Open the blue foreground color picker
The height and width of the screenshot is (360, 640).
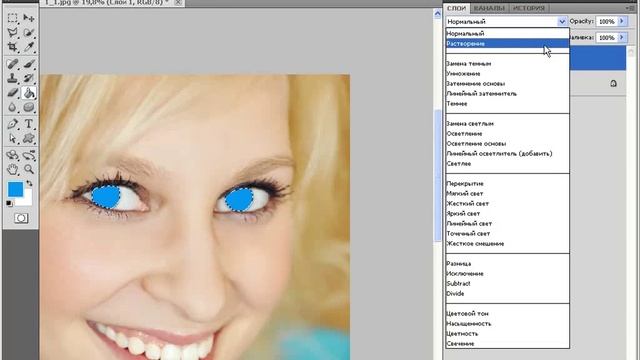tap(16, 190)
